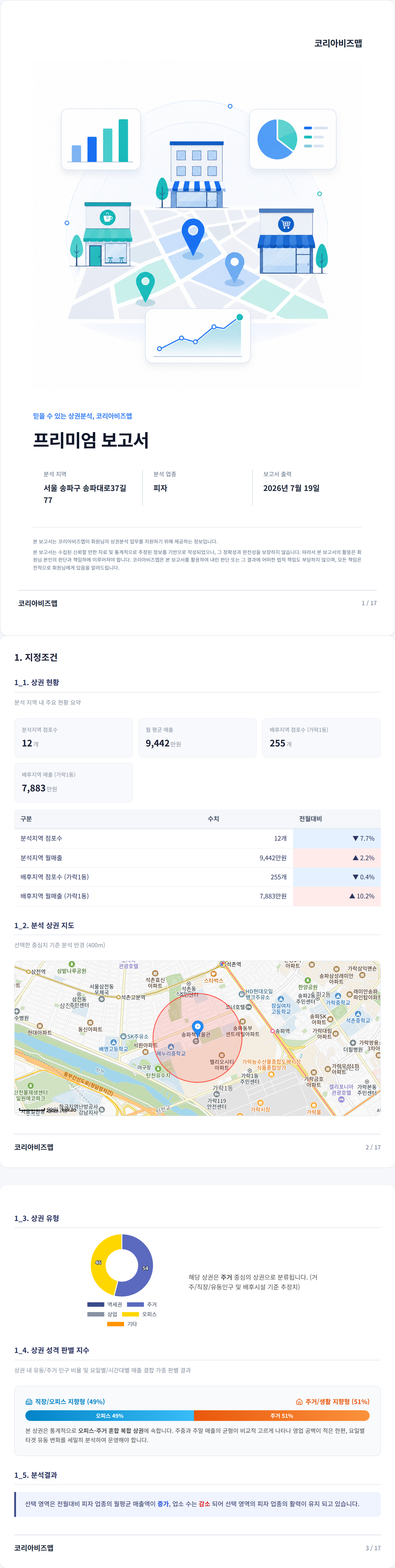
Task: Click the SK주유소 gas station marker
Action: coord(124,1037)
